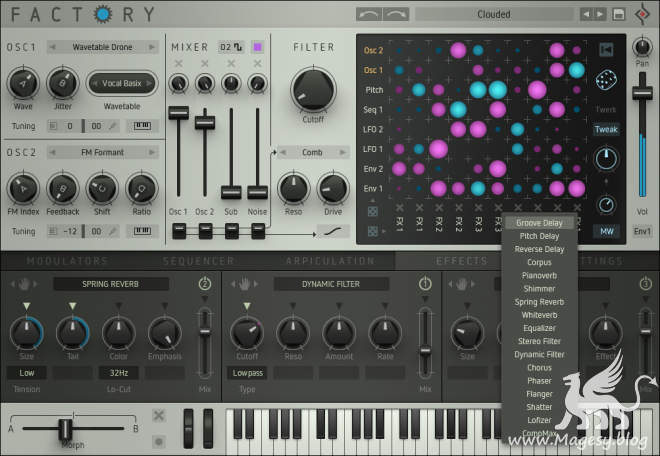660x456 pixels.
Task: Select Pitch Delay from effects menu
Action: pos(539,236)
